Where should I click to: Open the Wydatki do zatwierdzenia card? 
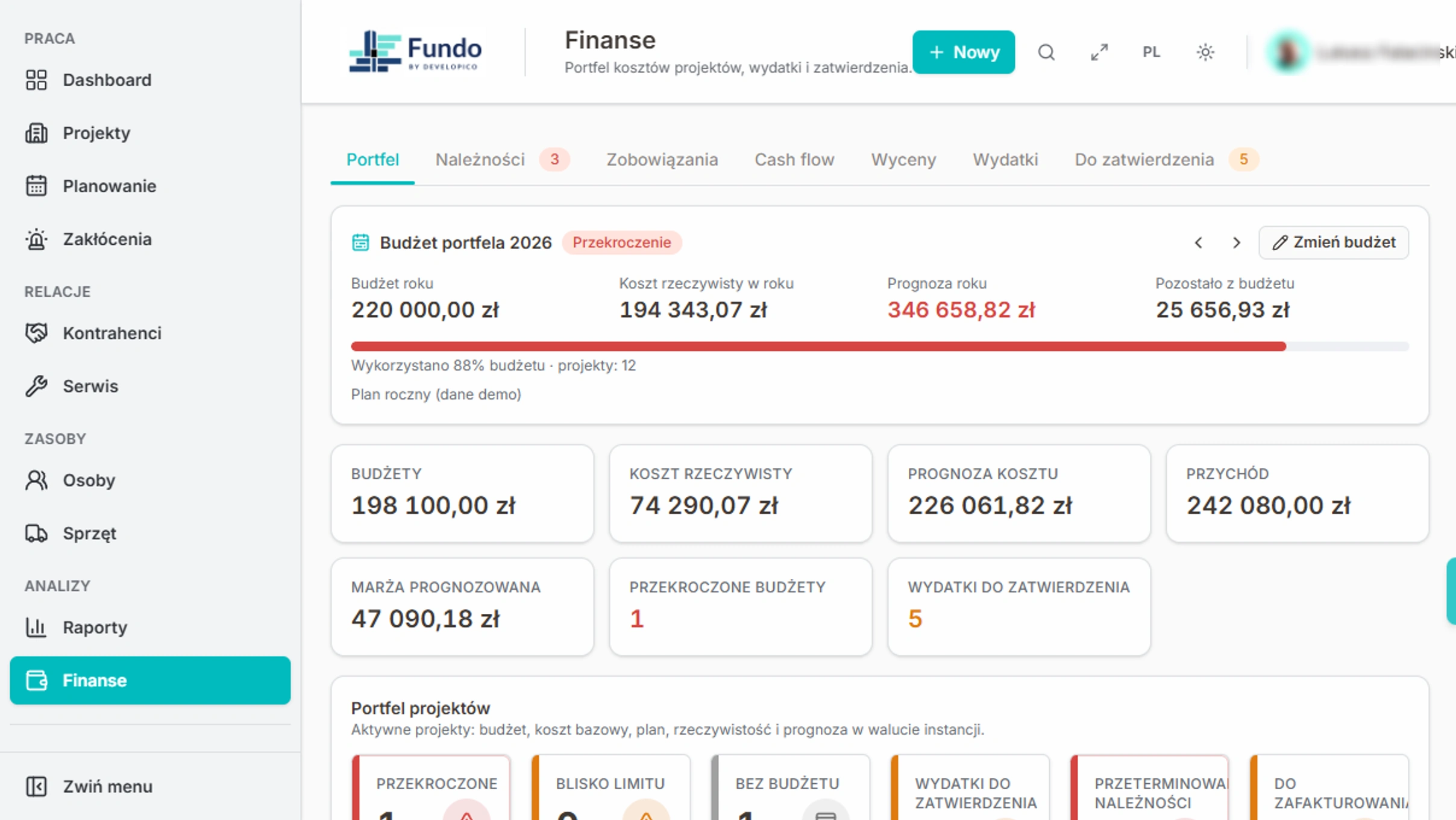pyautogui.click(x=1019, y=607)
